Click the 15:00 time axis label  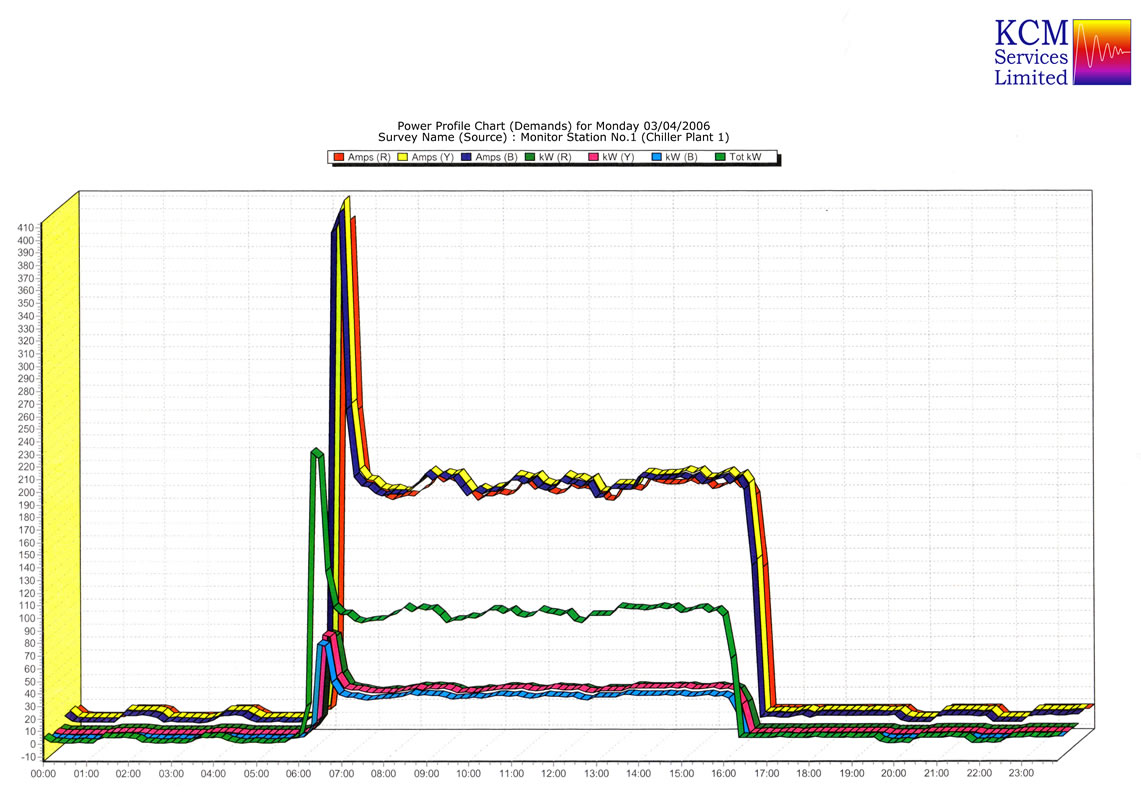pos(682,774)
